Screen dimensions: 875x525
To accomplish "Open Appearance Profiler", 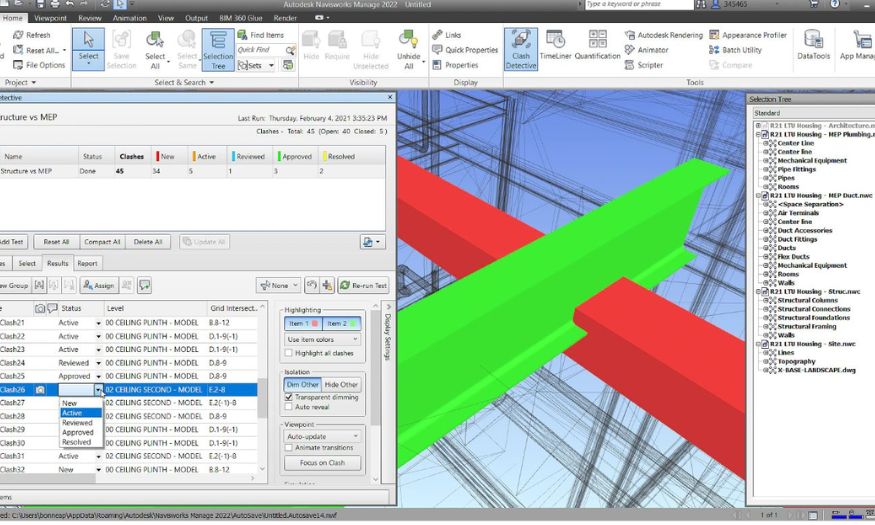I will tap(748, 35).
